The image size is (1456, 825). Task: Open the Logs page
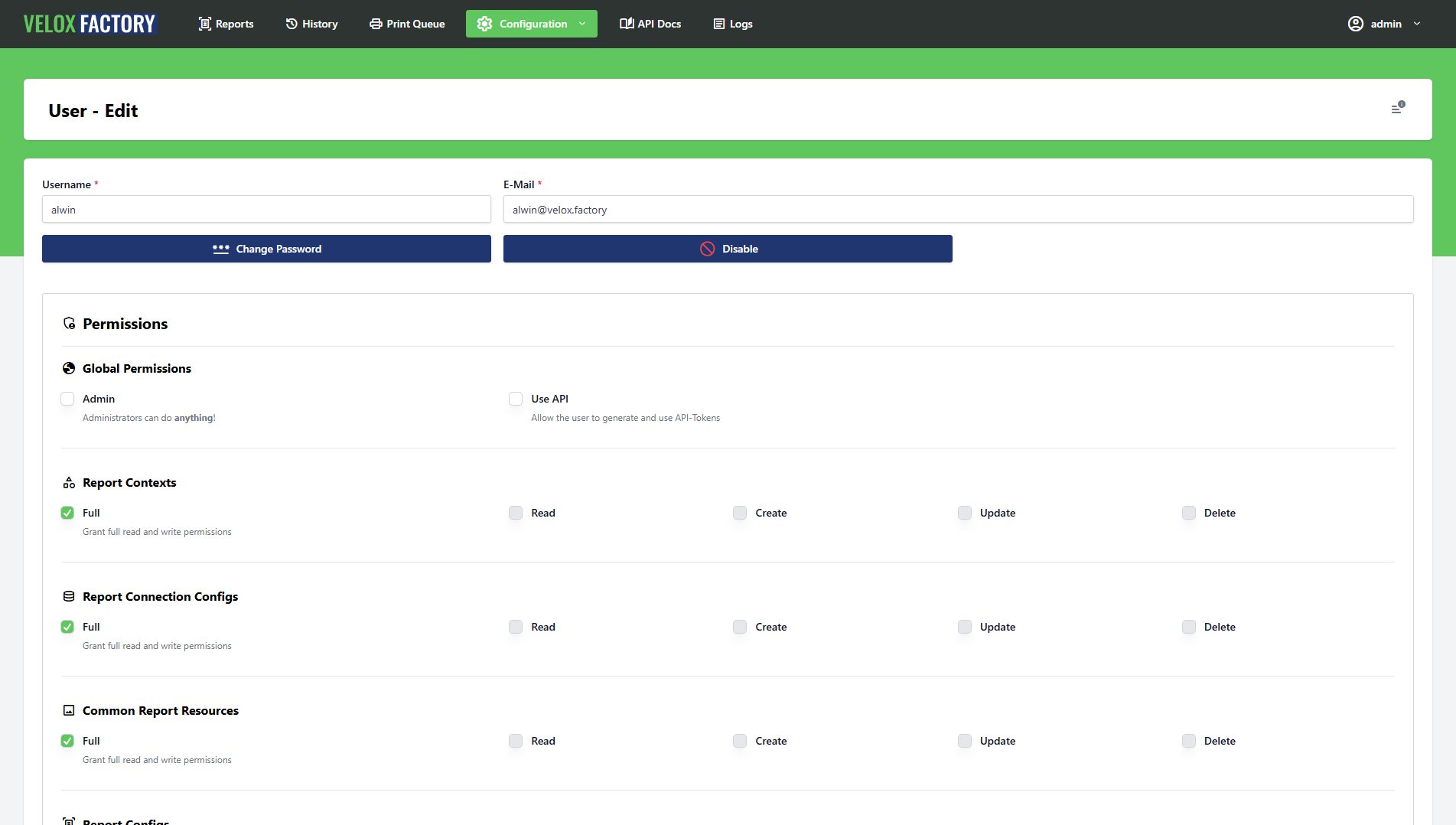click(733, 24)
